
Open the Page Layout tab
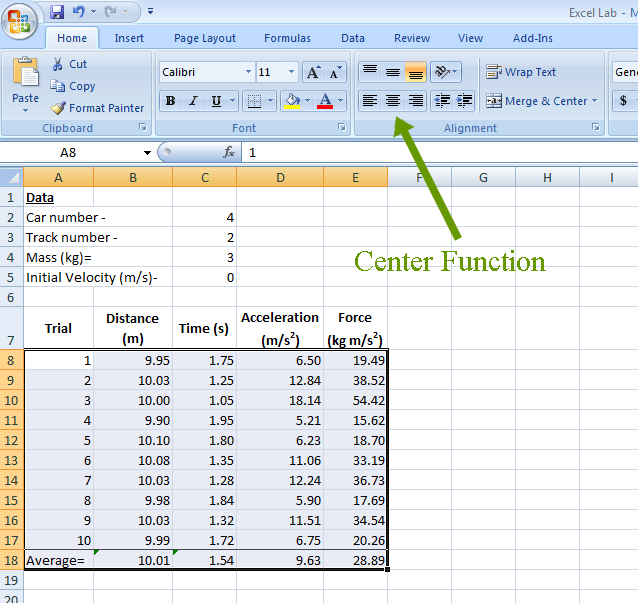tap(205, 38)
